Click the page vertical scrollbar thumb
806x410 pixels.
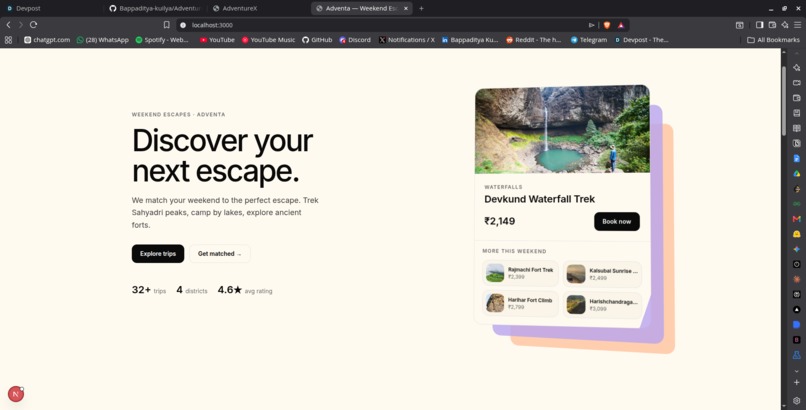(x=784, y=100)
